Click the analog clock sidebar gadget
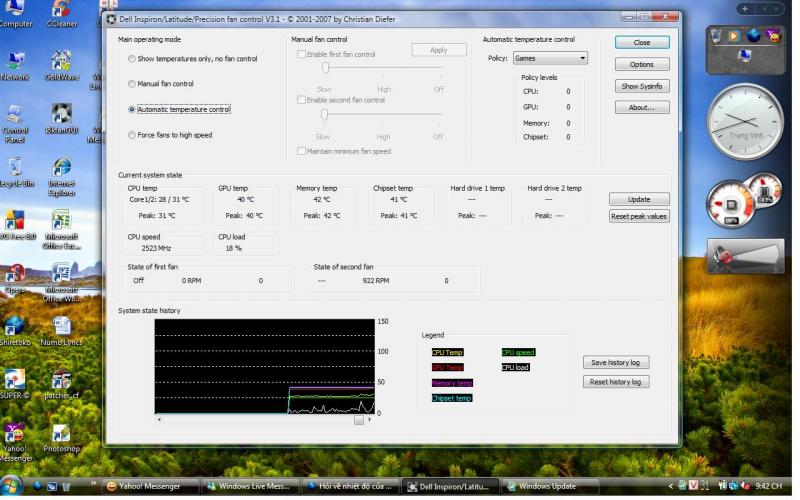Viewport: 800px width, 500px height. point(744,122)
